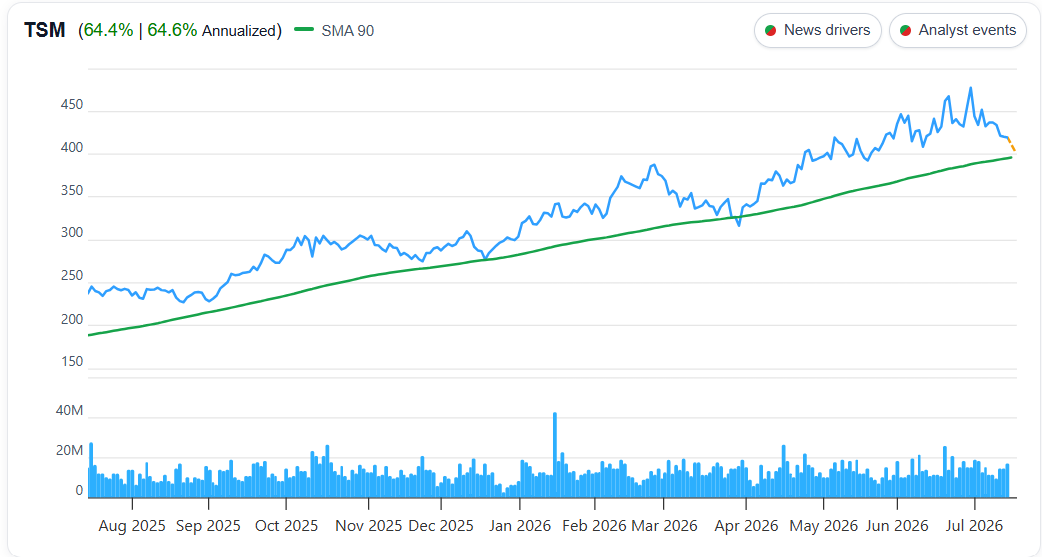Click the Aug 2025 axis label
Image resolution: width=1042 pixels, height=557 pixels.
[132, 526]
